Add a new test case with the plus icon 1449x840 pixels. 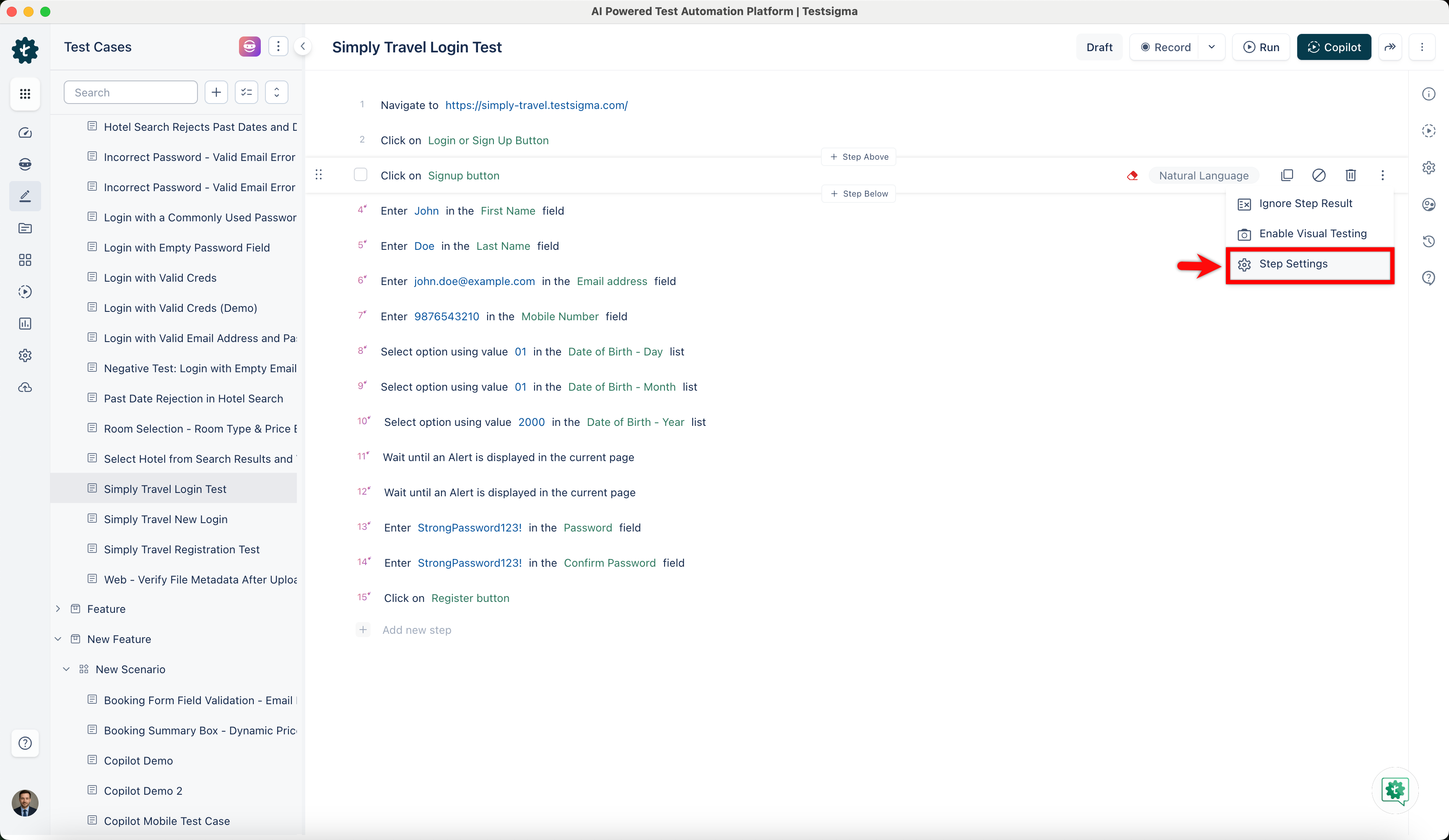pyautogui.click(x=216, y=93)
